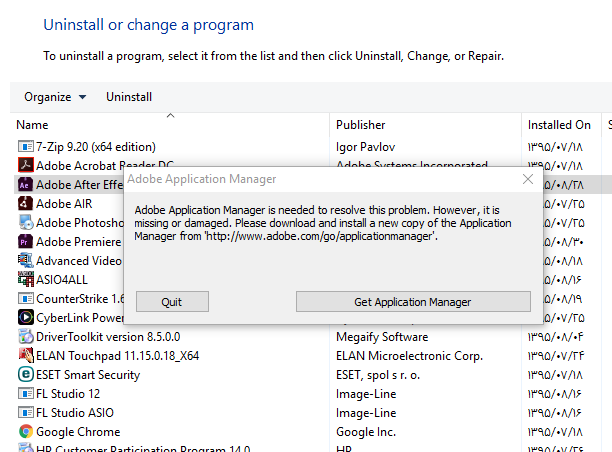Click publisher ESET, spol s r. o. cell
Viewport: 612px width, 452px height.
378,375
